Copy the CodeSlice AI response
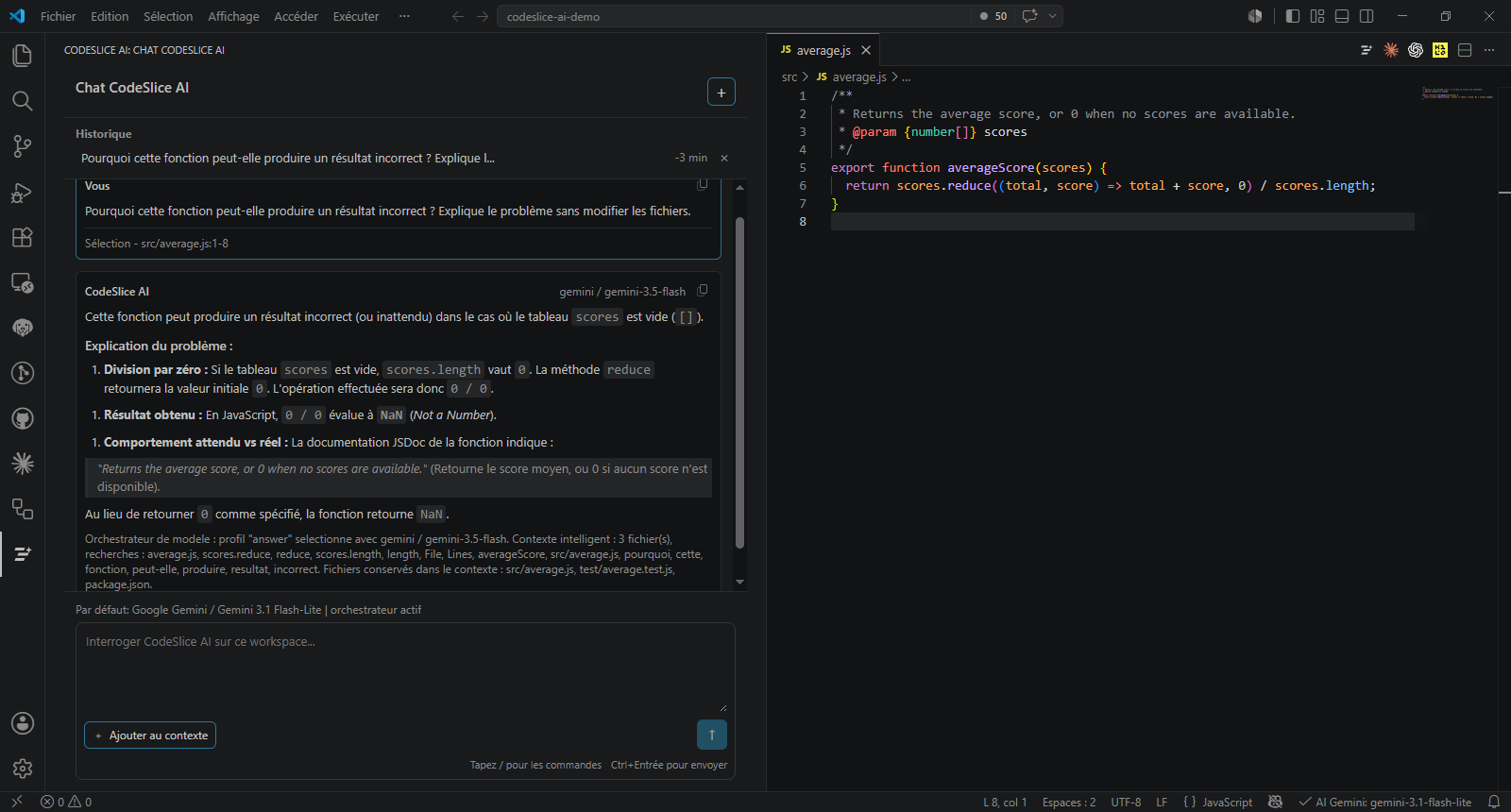The image size is (1511, 812). pos(703,290)
